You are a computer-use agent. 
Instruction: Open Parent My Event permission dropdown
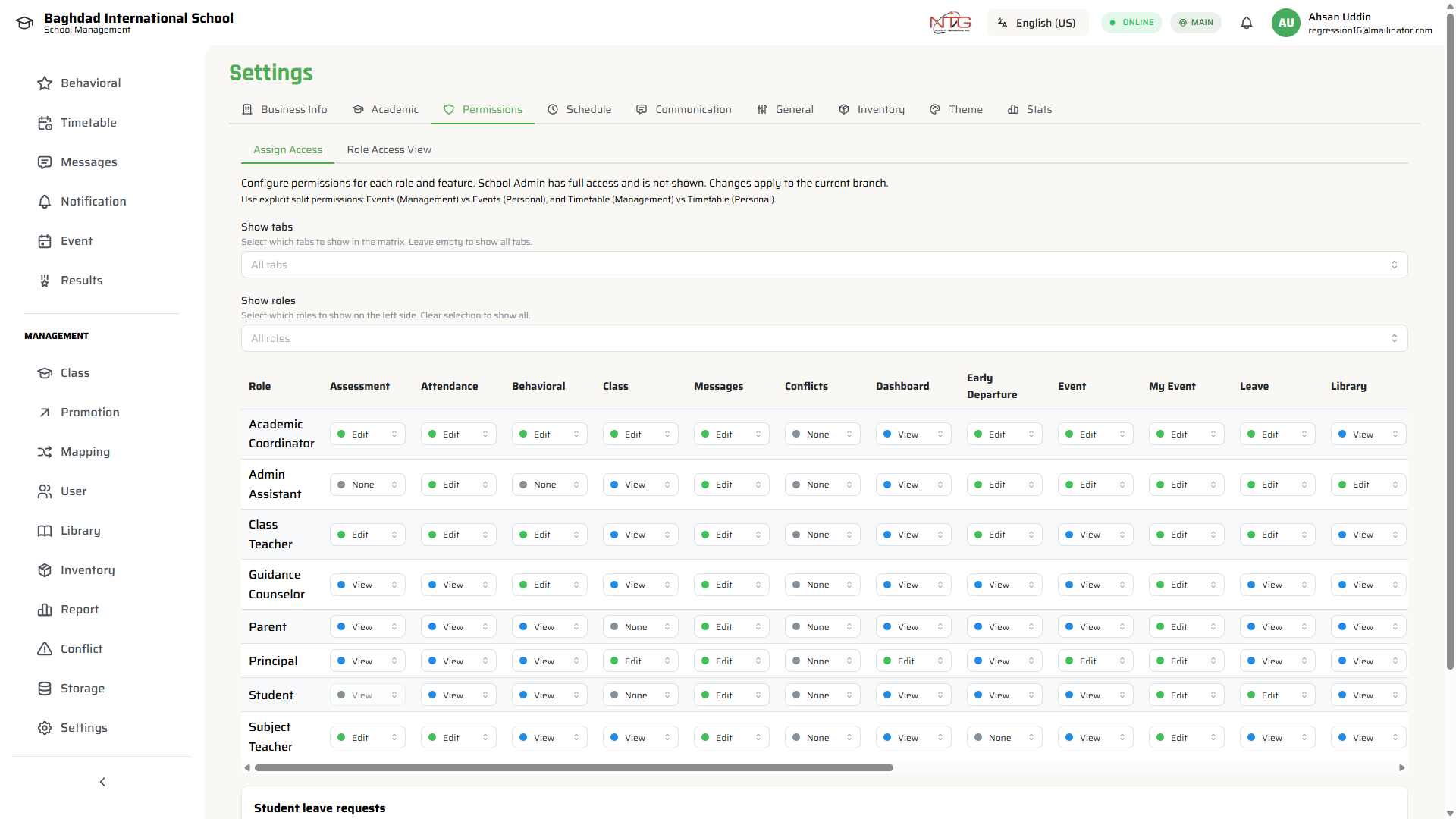[1187, 627]
